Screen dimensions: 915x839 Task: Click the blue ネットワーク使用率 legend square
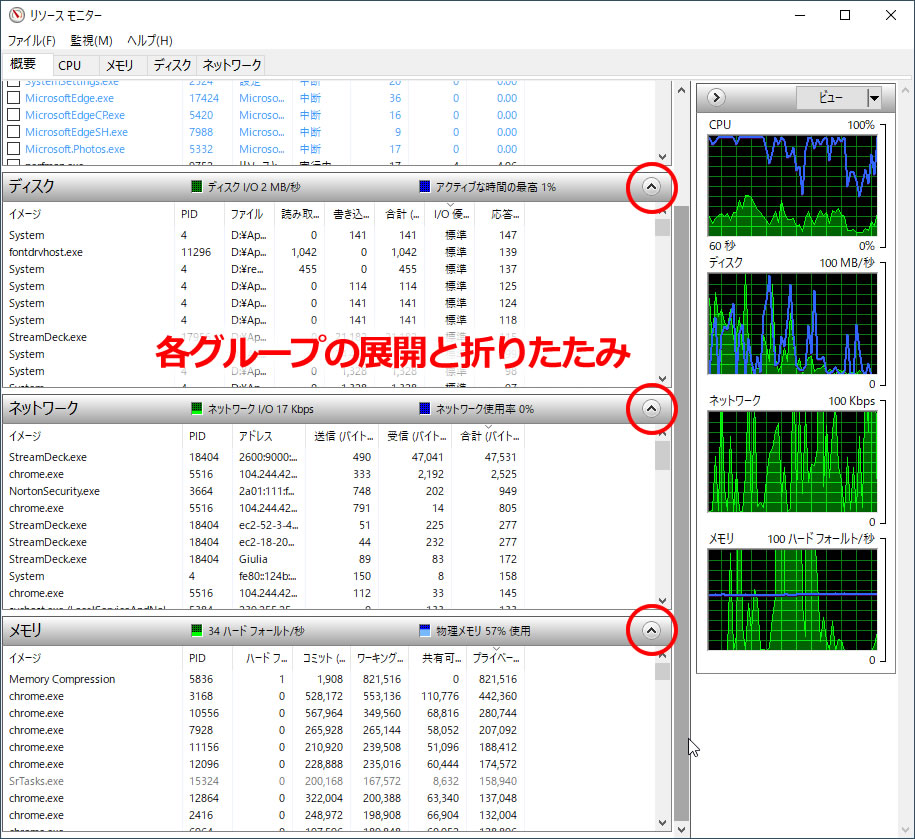[425, 408]
